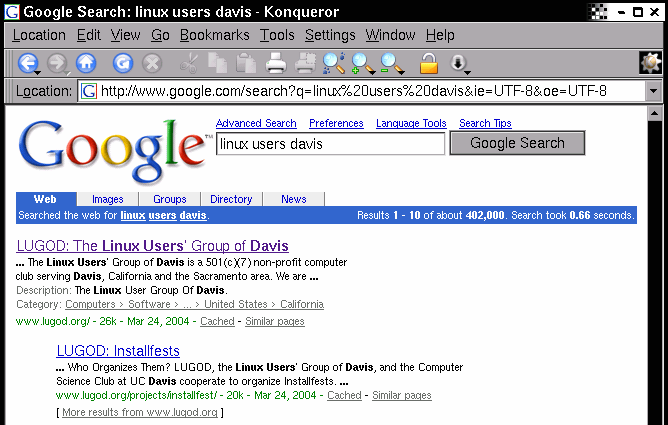Click the padlock Security icon
668x425 pixels.
coord(428,64)
